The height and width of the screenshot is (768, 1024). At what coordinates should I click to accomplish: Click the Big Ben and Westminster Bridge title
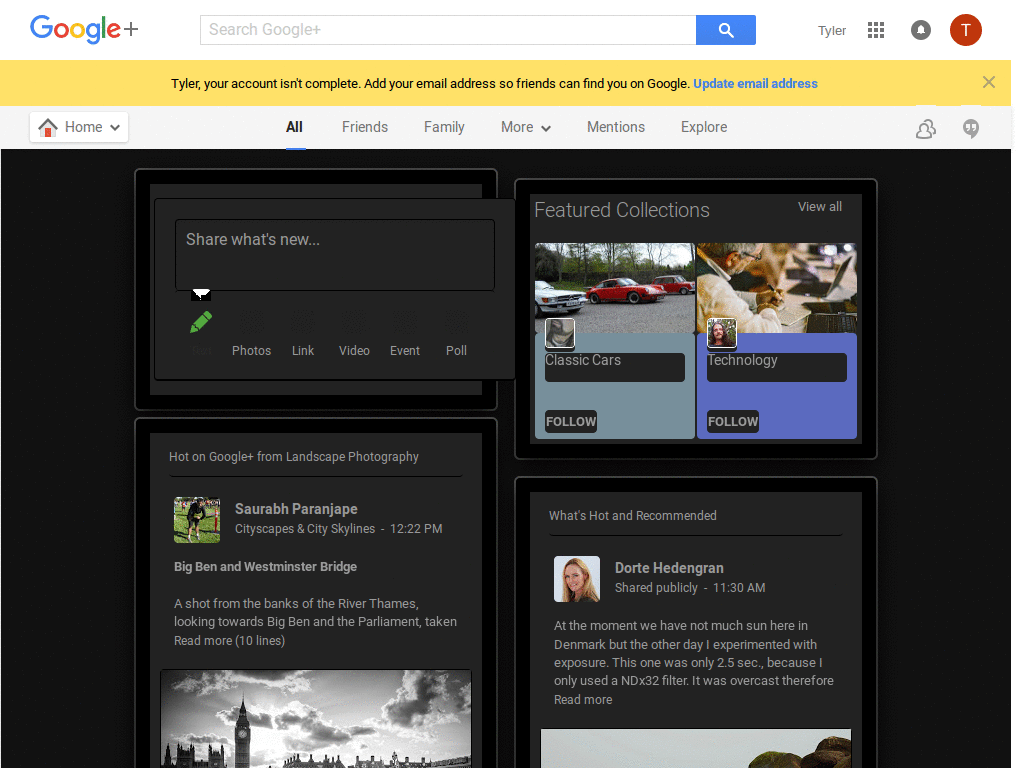pos(265,567)
